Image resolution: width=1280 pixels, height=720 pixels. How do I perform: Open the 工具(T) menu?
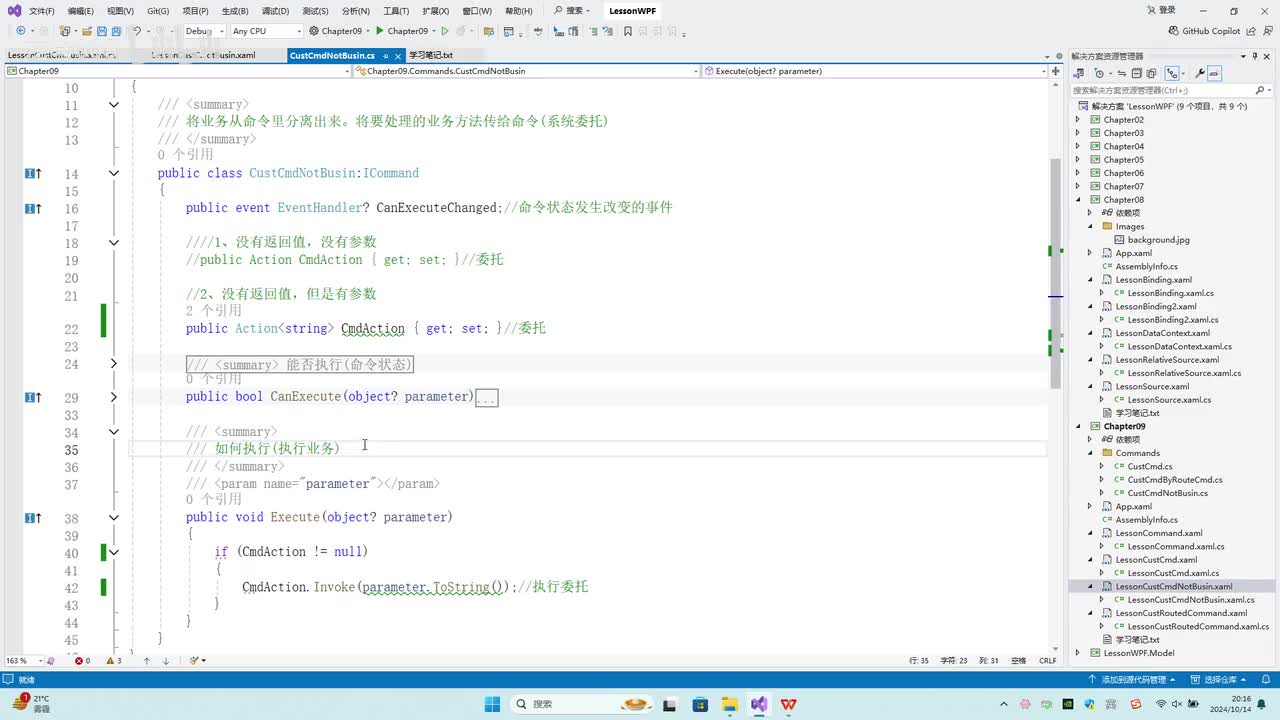point(396,11)
